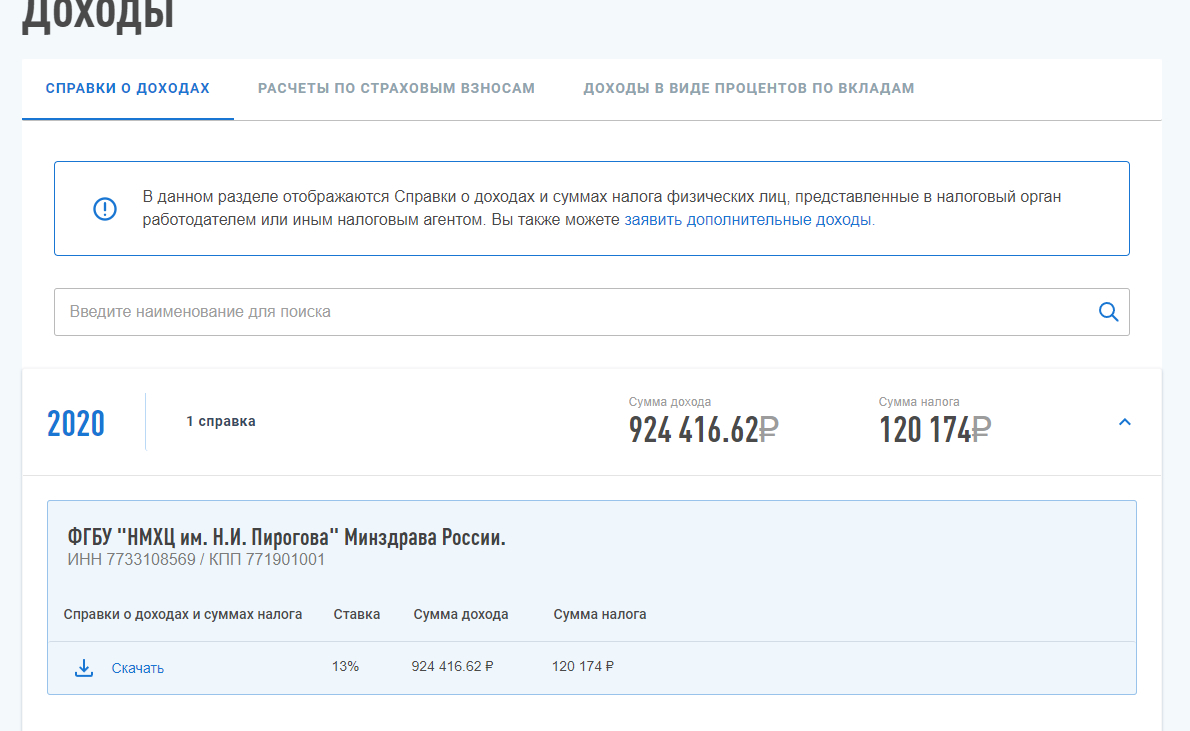Open Доходы в виде процентов по вкладам tab
This screenshot has width=1190, height=731.
(748, 88)
